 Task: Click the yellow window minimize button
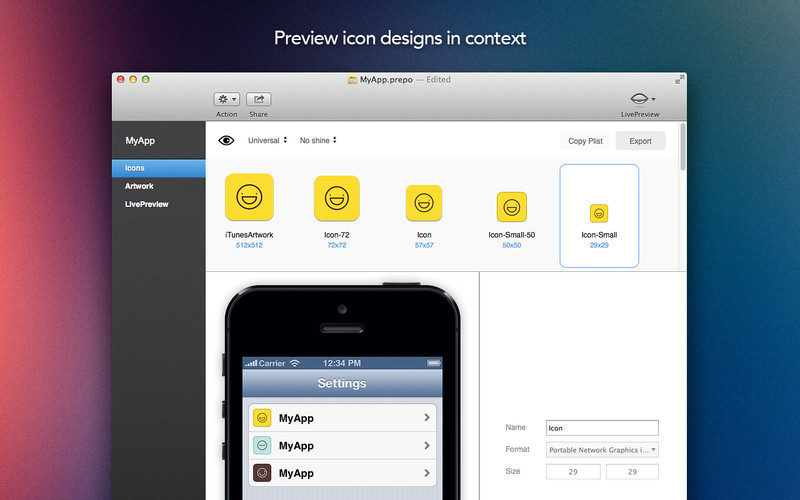[133, 80]
